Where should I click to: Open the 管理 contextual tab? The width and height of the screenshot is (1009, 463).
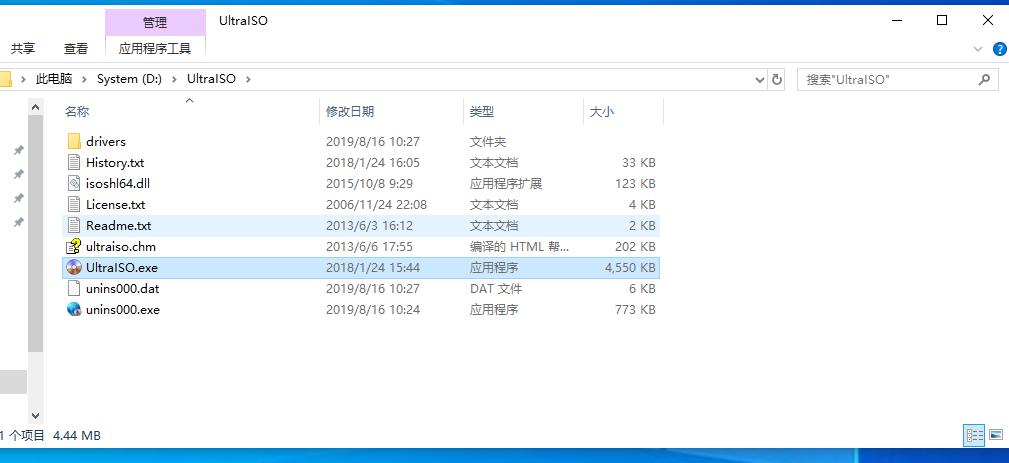[x=155, y=23]
